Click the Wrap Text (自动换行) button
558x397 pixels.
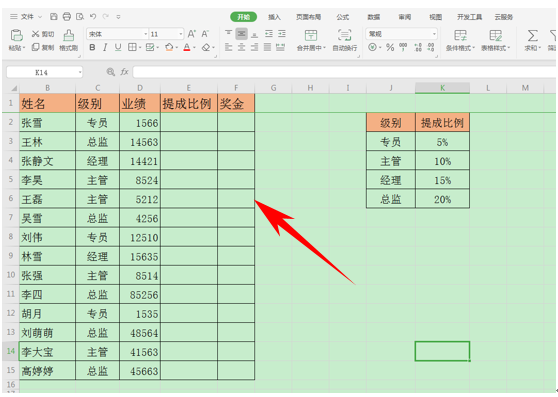pos(344,40)
